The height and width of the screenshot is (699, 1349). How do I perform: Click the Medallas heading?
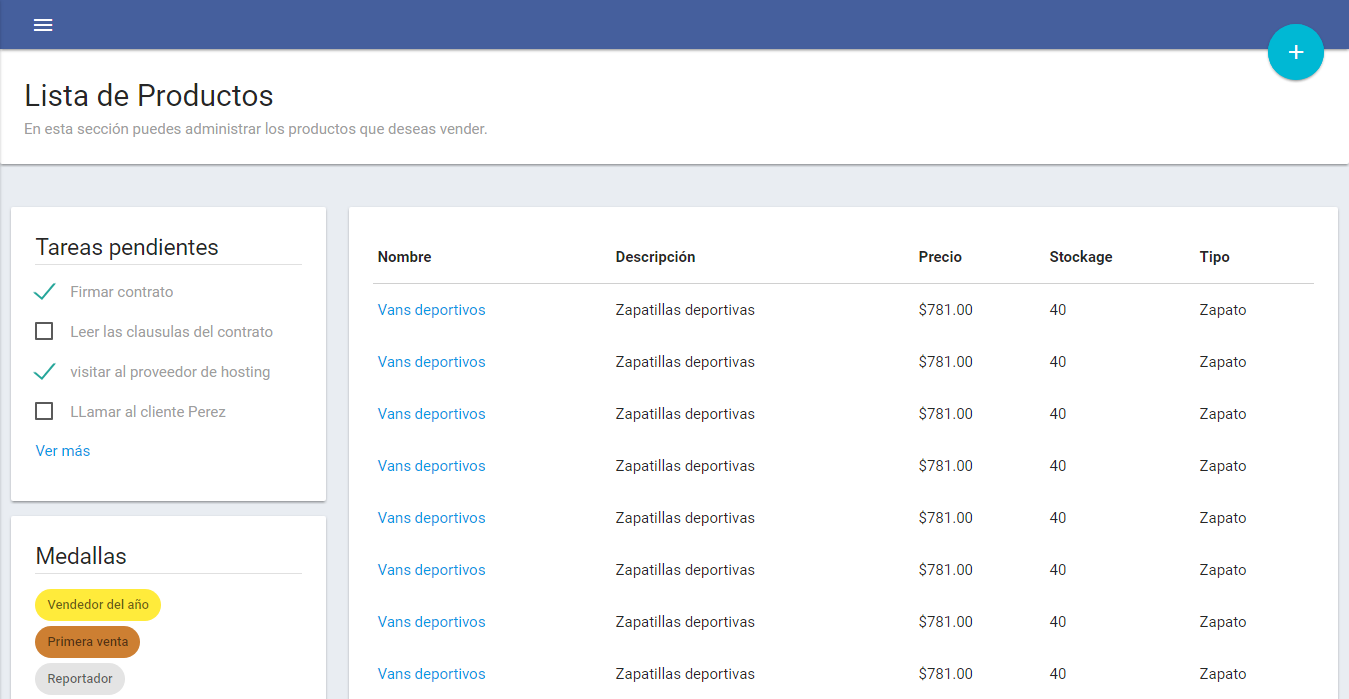(x=81, y=556)
